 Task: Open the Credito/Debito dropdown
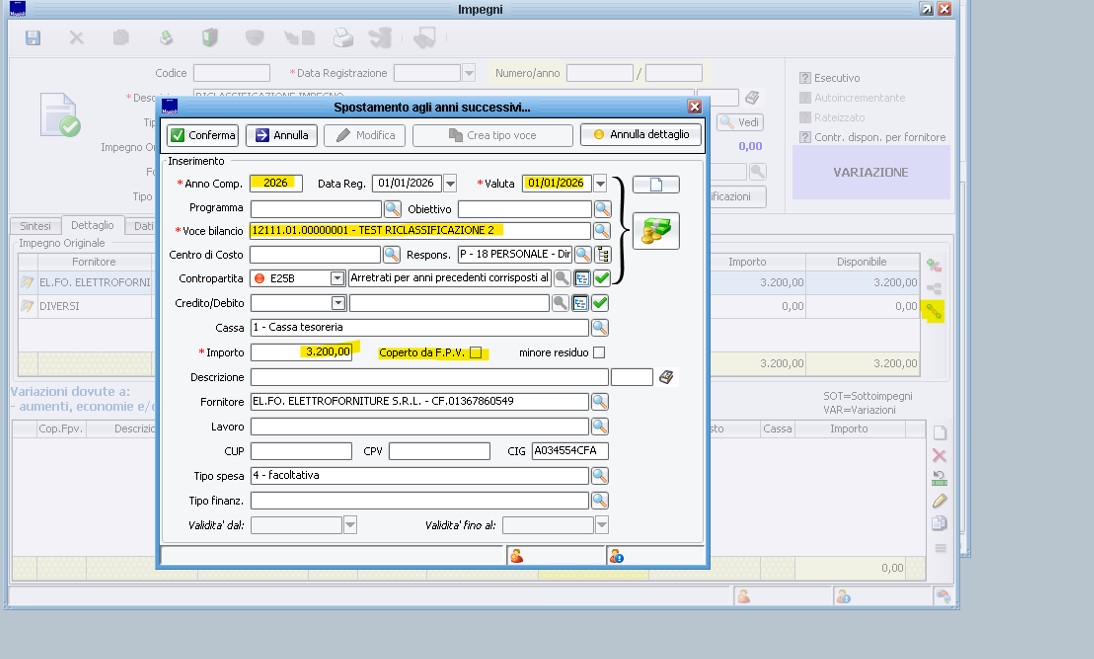point(338,303)
